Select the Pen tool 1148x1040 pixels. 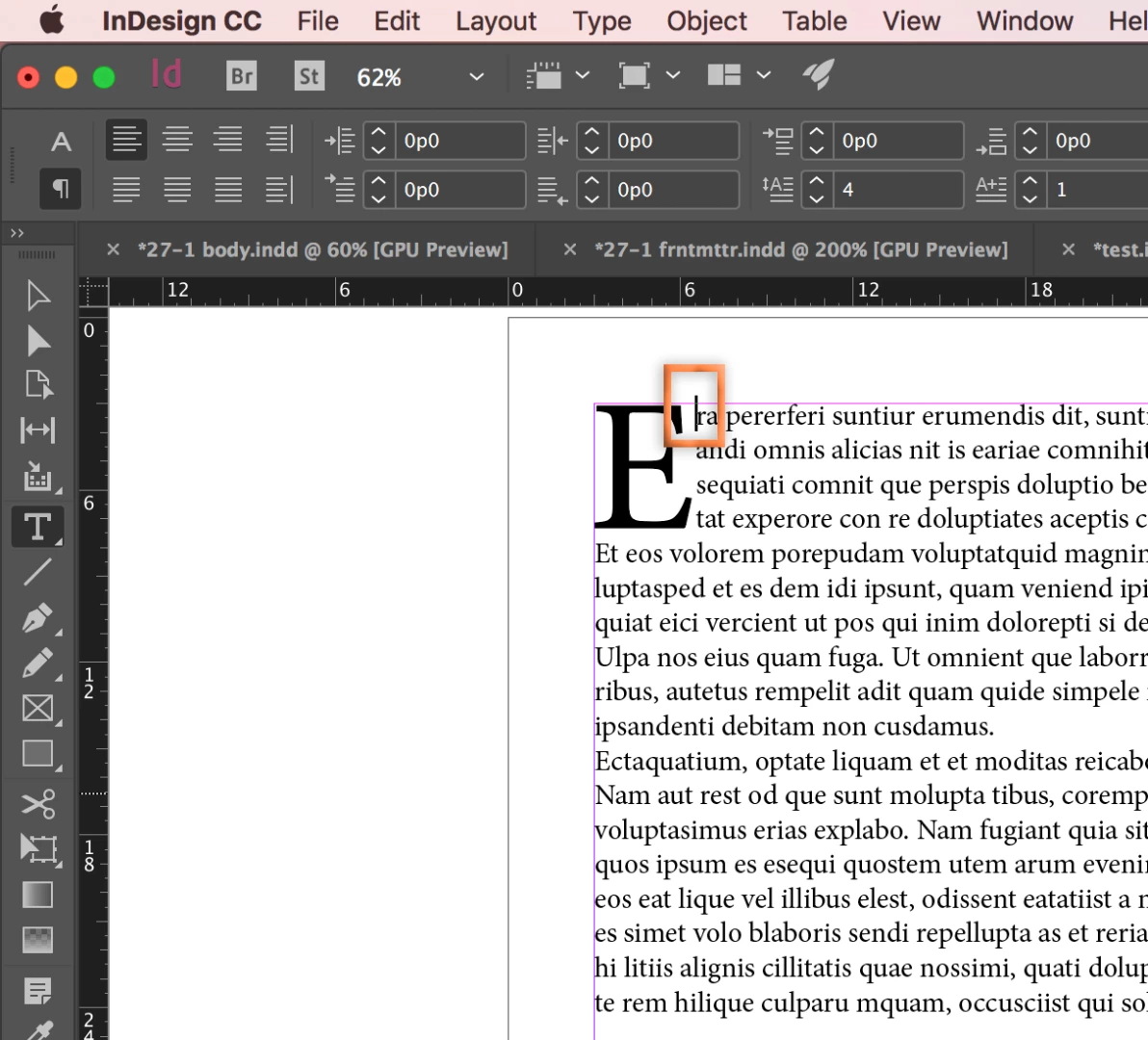coord(38,618)
